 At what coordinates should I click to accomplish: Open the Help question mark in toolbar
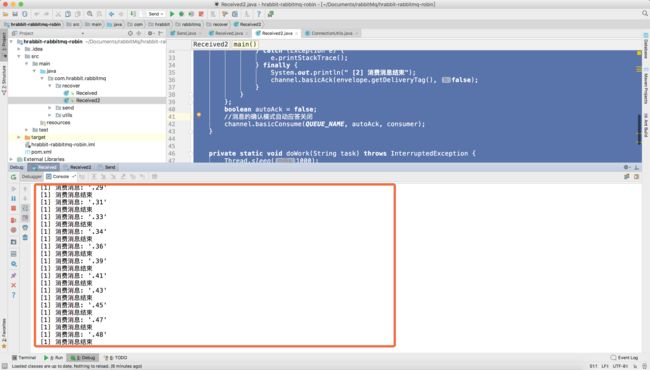pos(259,14)
